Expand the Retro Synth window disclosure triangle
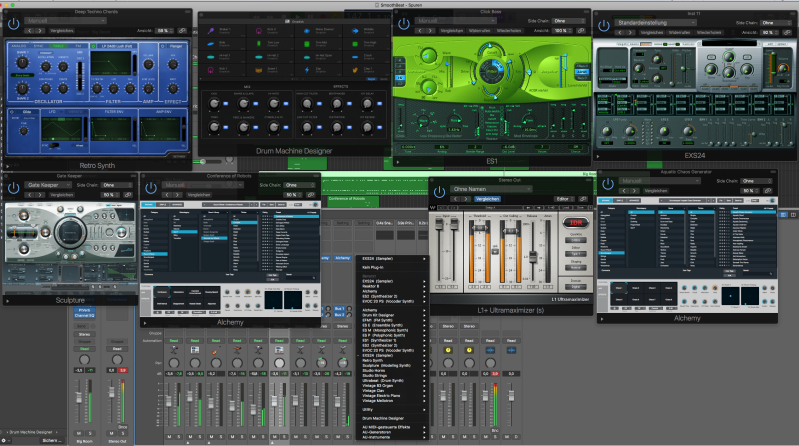This screenshot has height=446, width=799. coord(8,166)
